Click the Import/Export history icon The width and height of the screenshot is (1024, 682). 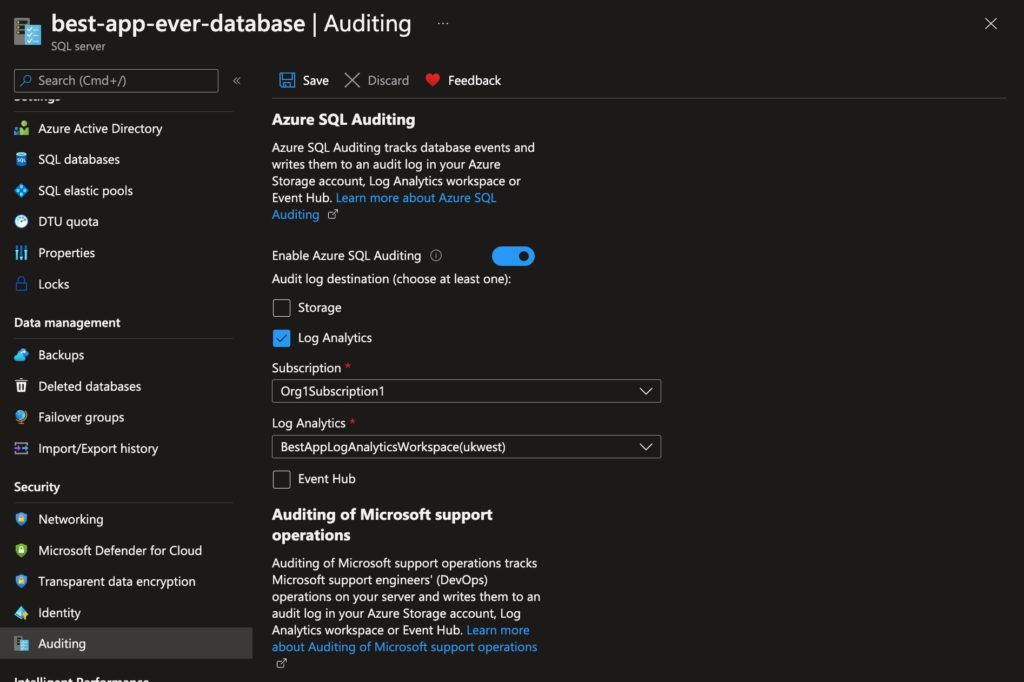[22, 448]
